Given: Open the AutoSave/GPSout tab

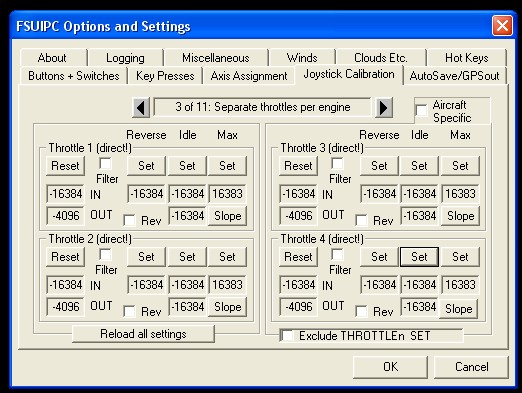Looking at the screenshot, I should pyautogui.click(x=455, y=76).
